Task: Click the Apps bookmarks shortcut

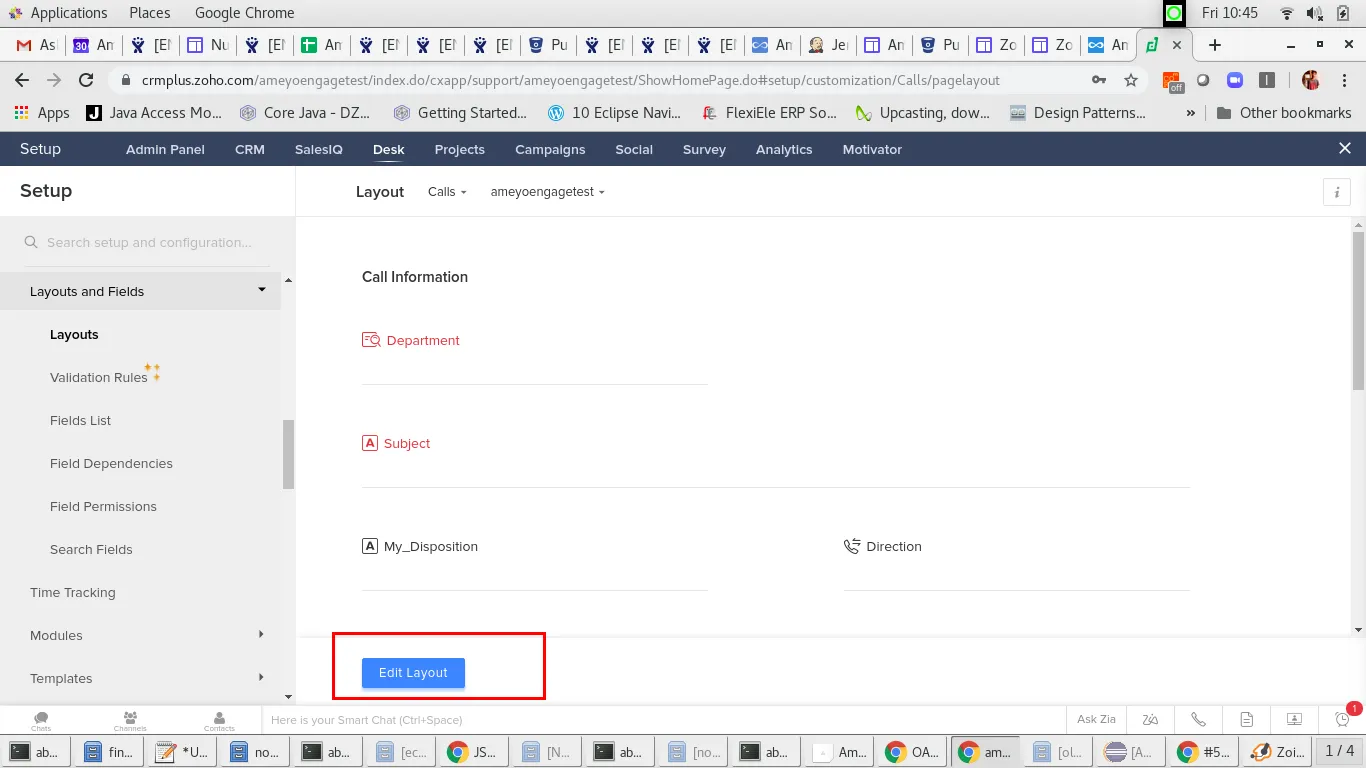Action: 42,113
